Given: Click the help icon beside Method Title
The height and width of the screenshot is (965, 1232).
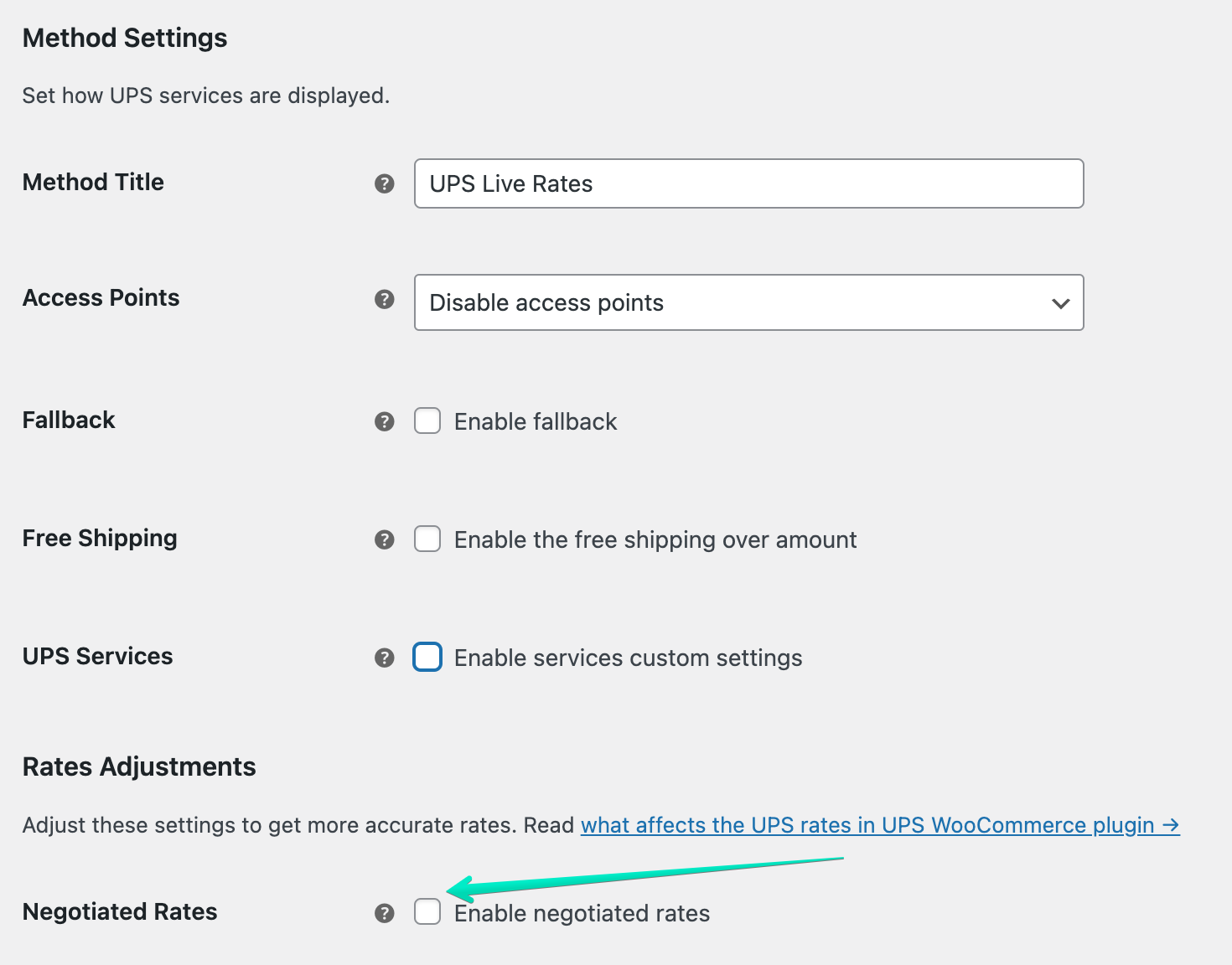Looking at the screenshot, I should (x=384, y=183).
